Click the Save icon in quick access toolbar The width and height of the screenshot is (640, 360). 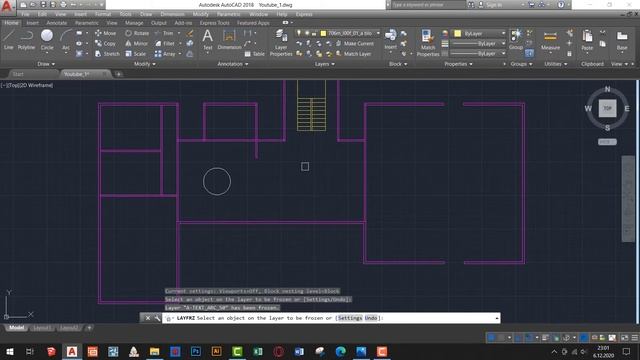43,5
